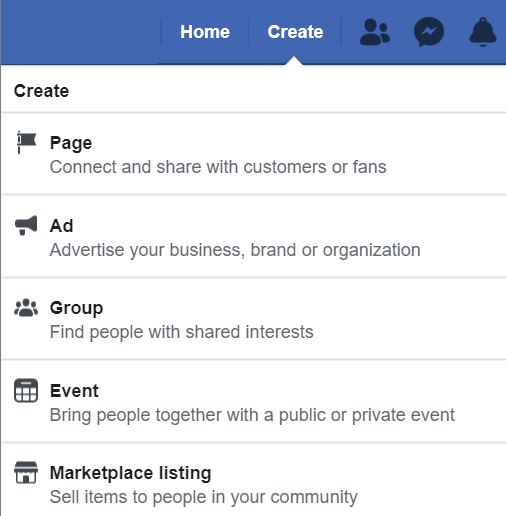The width and height of the screenshot is (506, 516).
Task: Click 'Bring people together' event description
Action: pos(252,415)
